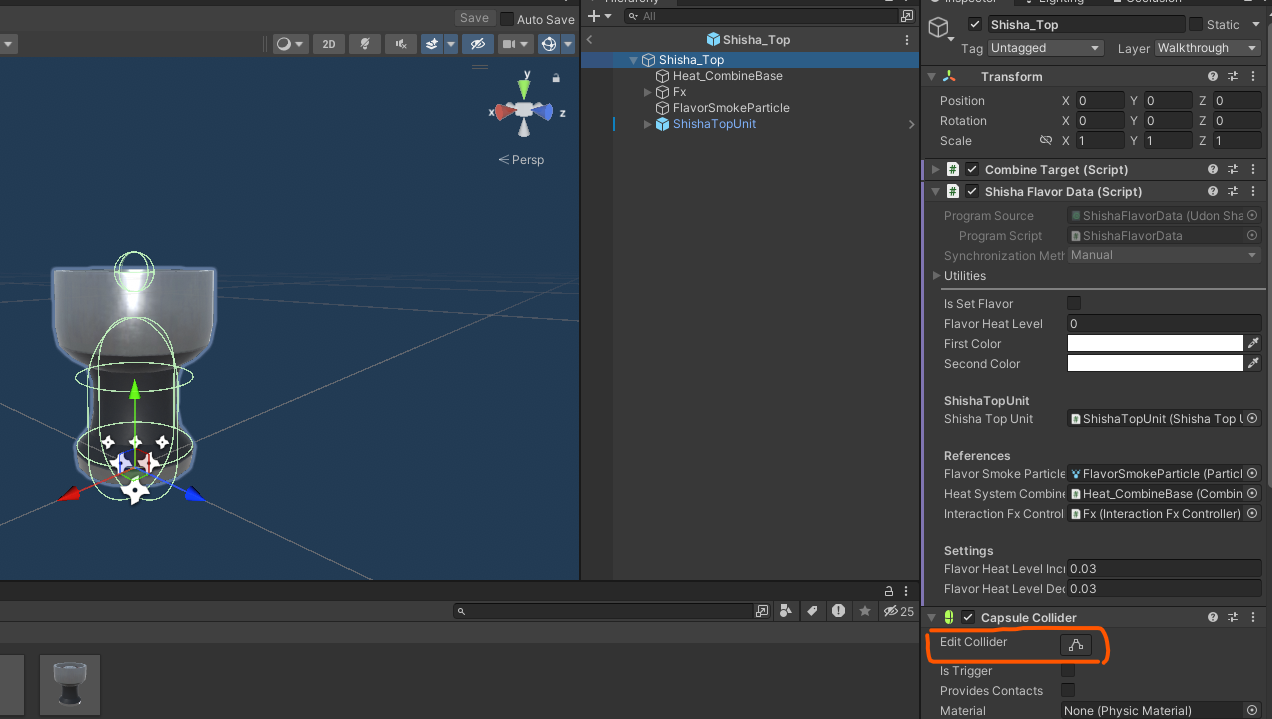
Task: Toggle scene visibility of hidden objects
Action: [x=479, y=44]
